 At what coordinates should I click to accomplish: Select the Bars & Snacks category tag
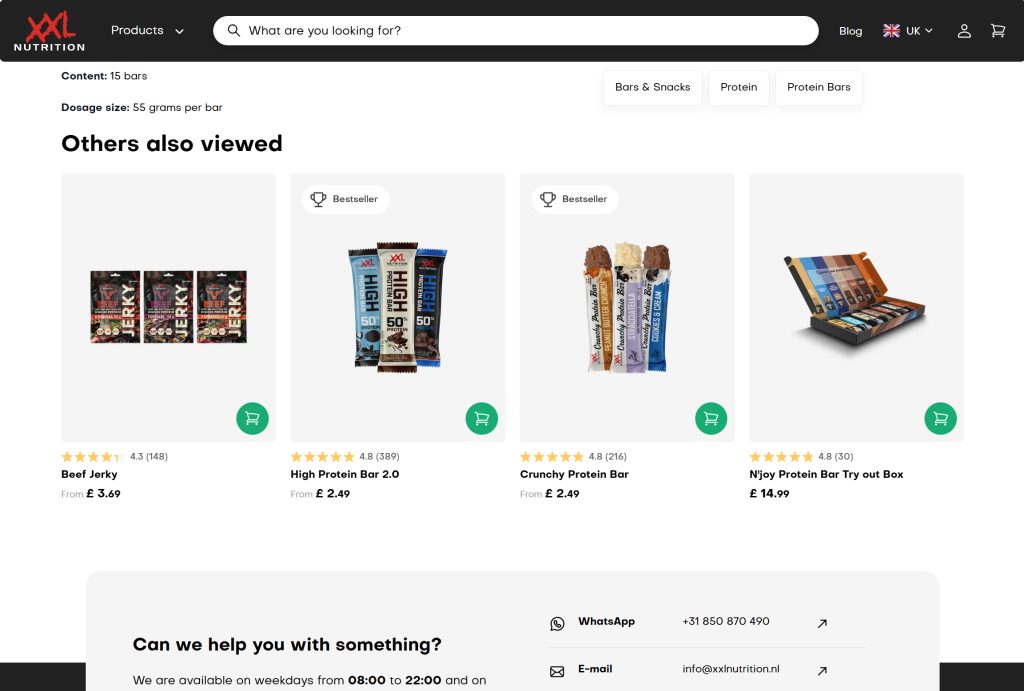click(x=652, y=87)
